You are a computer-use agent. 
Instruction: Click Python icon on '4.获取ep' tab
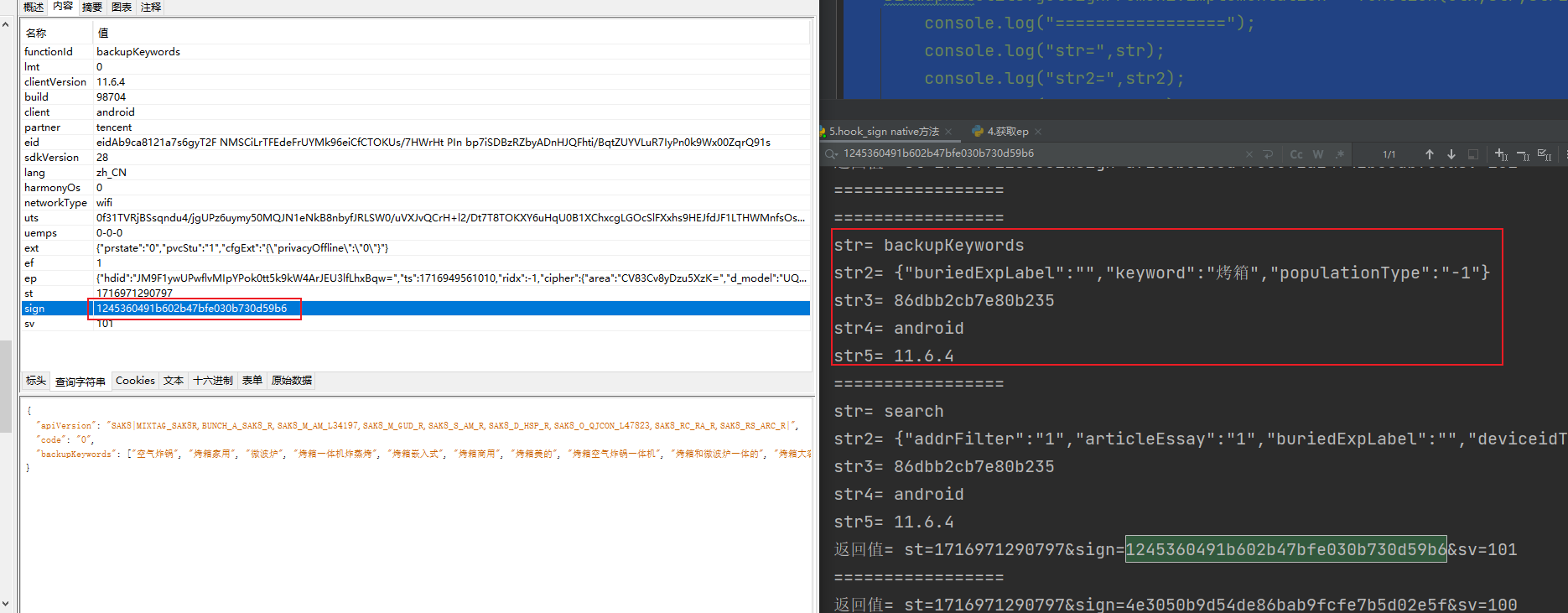[978, 132]
